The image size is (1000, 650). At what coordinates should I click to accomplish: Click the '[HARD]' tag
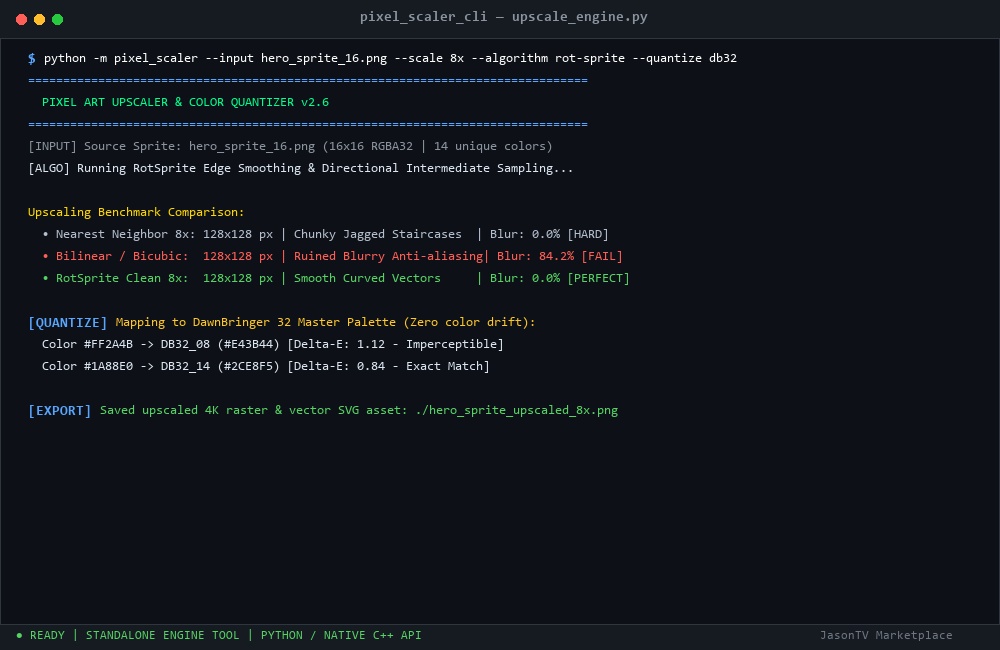(588, 234)
